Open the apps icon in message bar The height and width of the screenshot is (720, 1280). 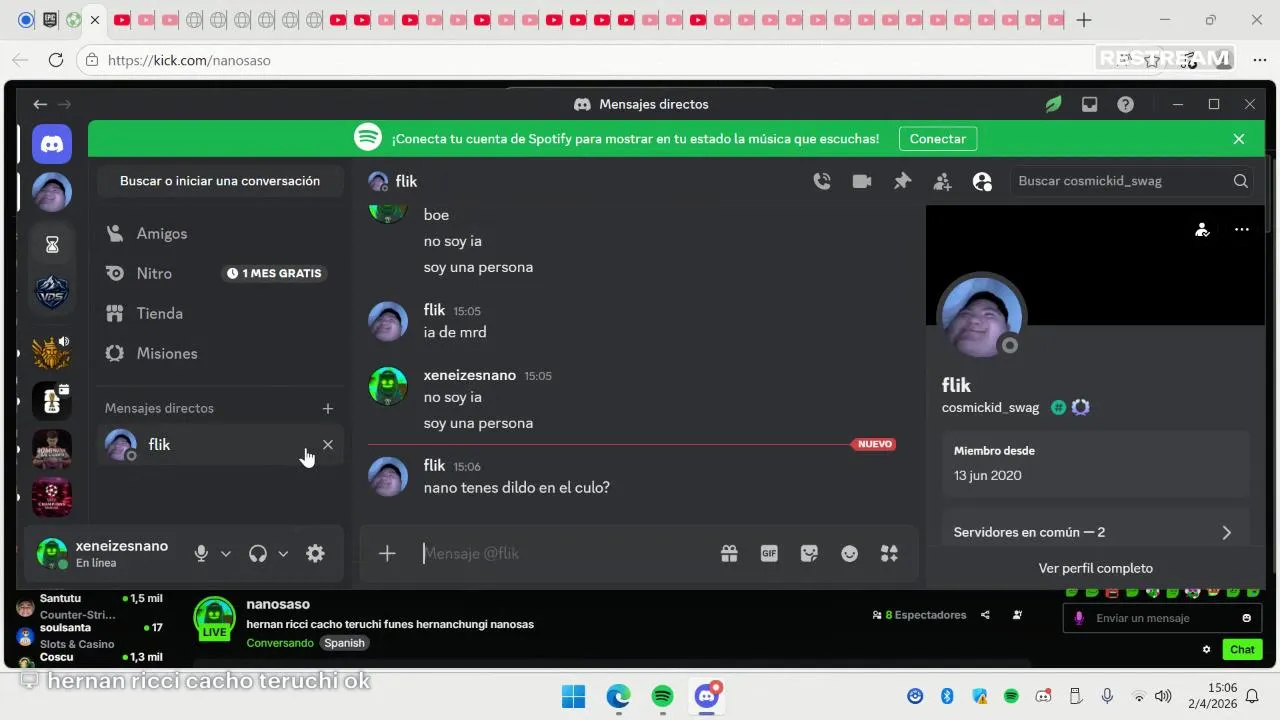(889, 554)
